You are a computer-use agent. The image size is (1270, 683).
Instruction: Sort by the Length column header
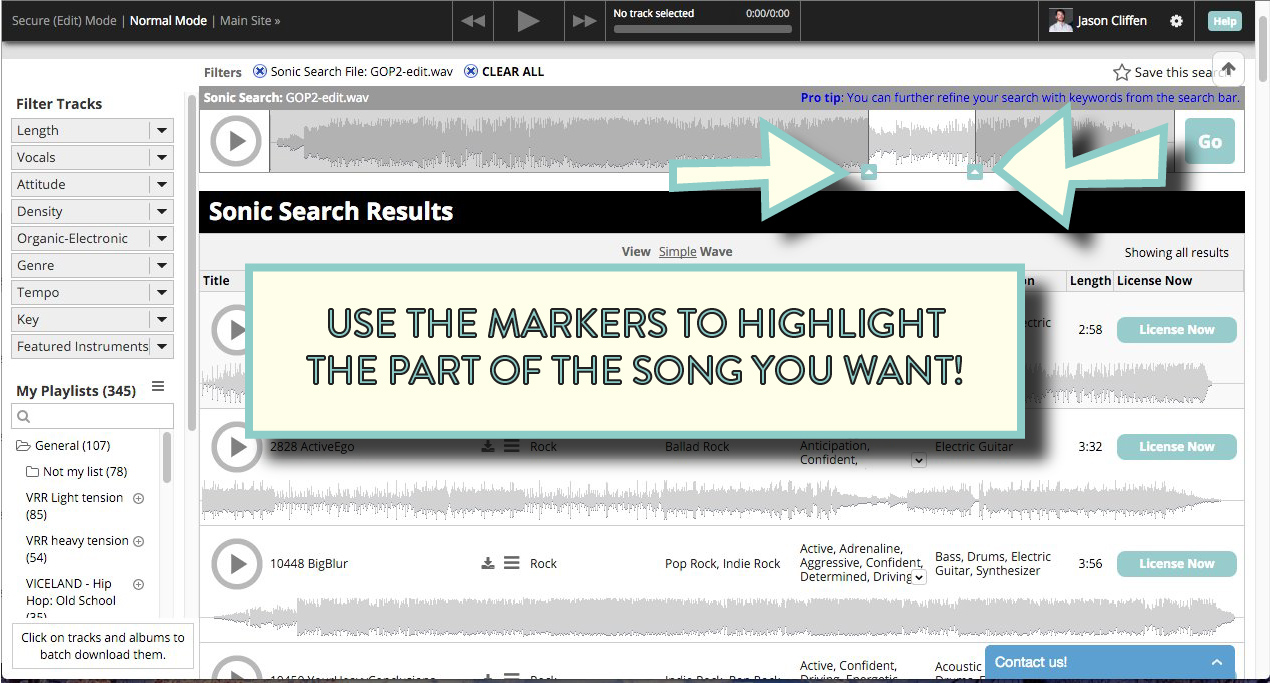click(1090, 281)
